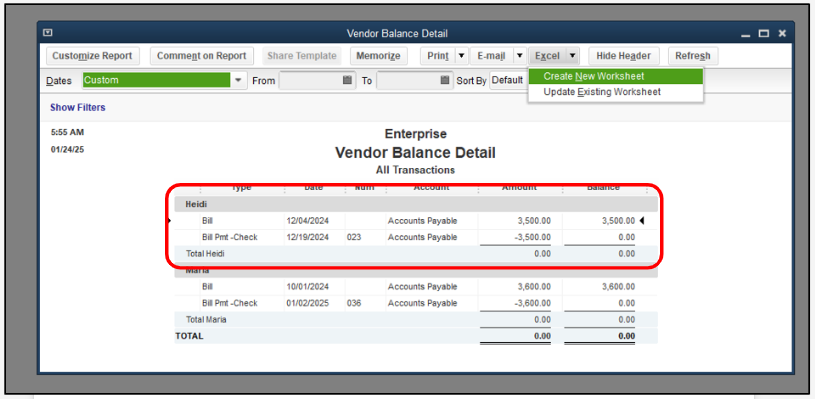
Task: Select the Total Heidi row
Action: pyautogui.click(x=416, y=254)
